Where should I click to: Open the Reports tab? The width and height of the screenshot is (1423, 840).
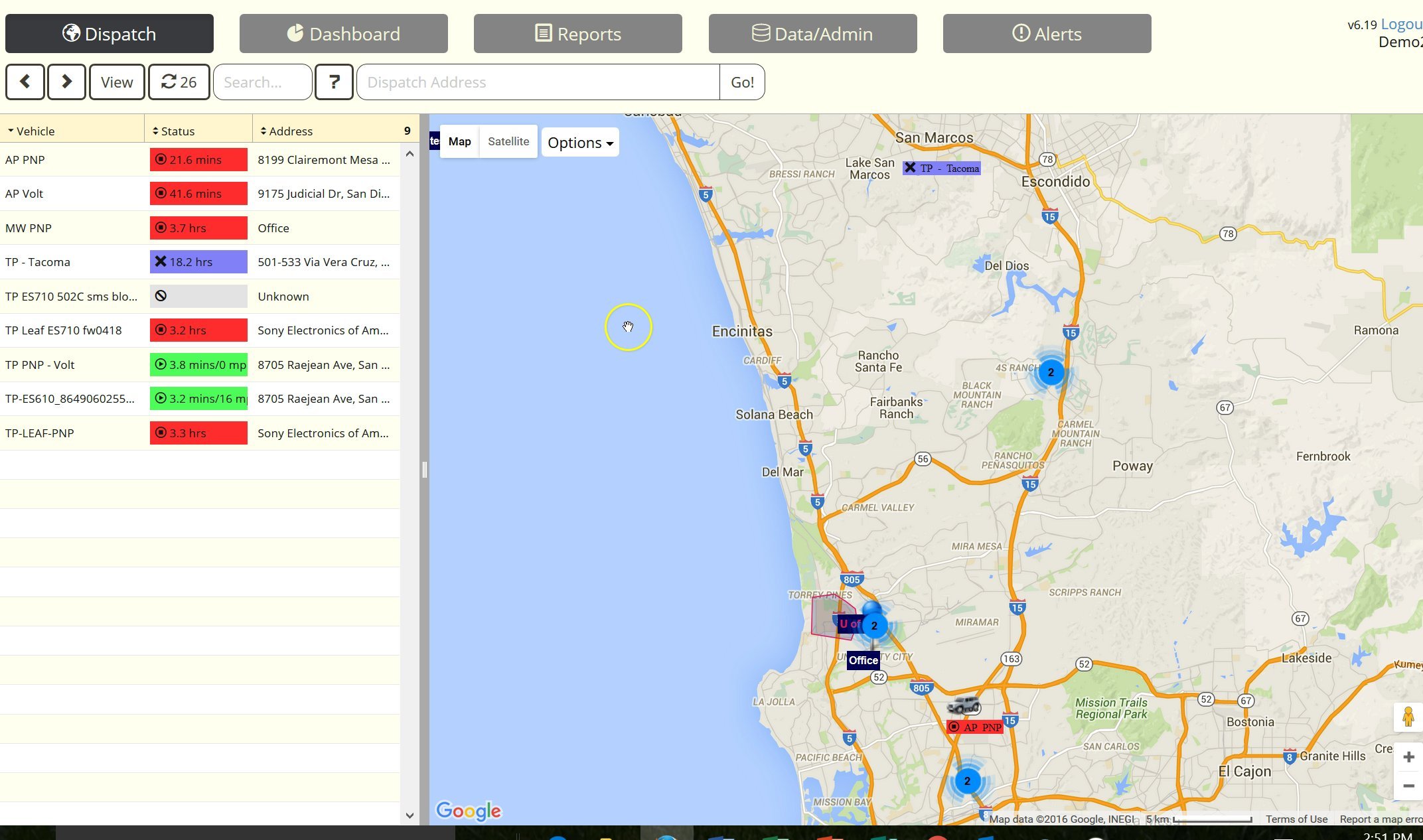577,33
